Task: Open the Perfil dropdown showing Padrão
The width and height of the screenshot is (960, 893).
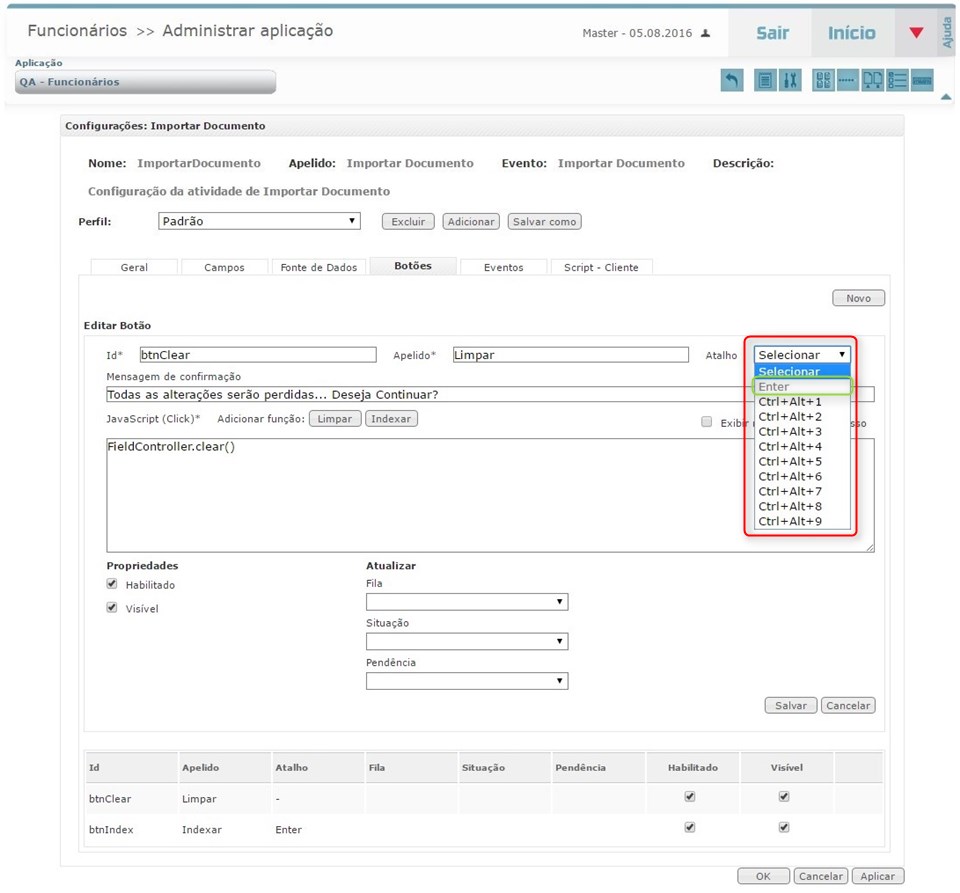Action: (259, 221)
